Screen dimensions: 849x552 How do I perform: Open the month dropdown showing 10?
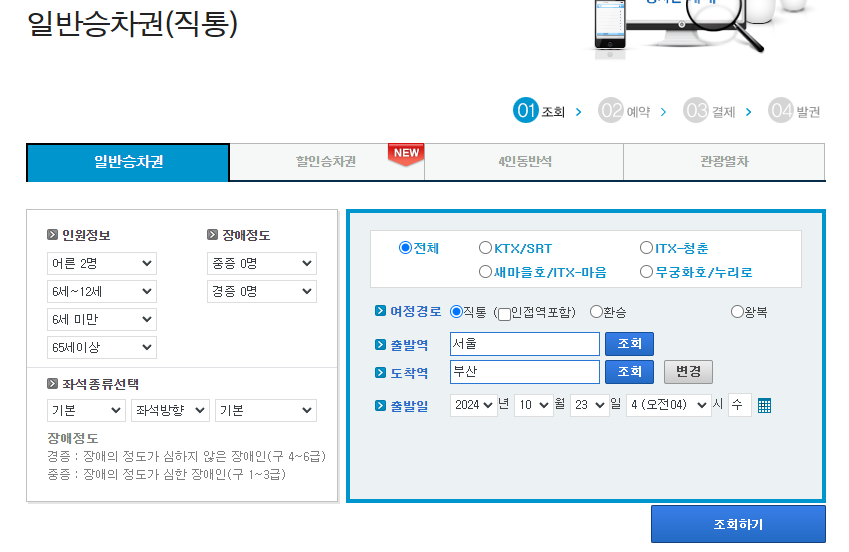pos(534,405)
